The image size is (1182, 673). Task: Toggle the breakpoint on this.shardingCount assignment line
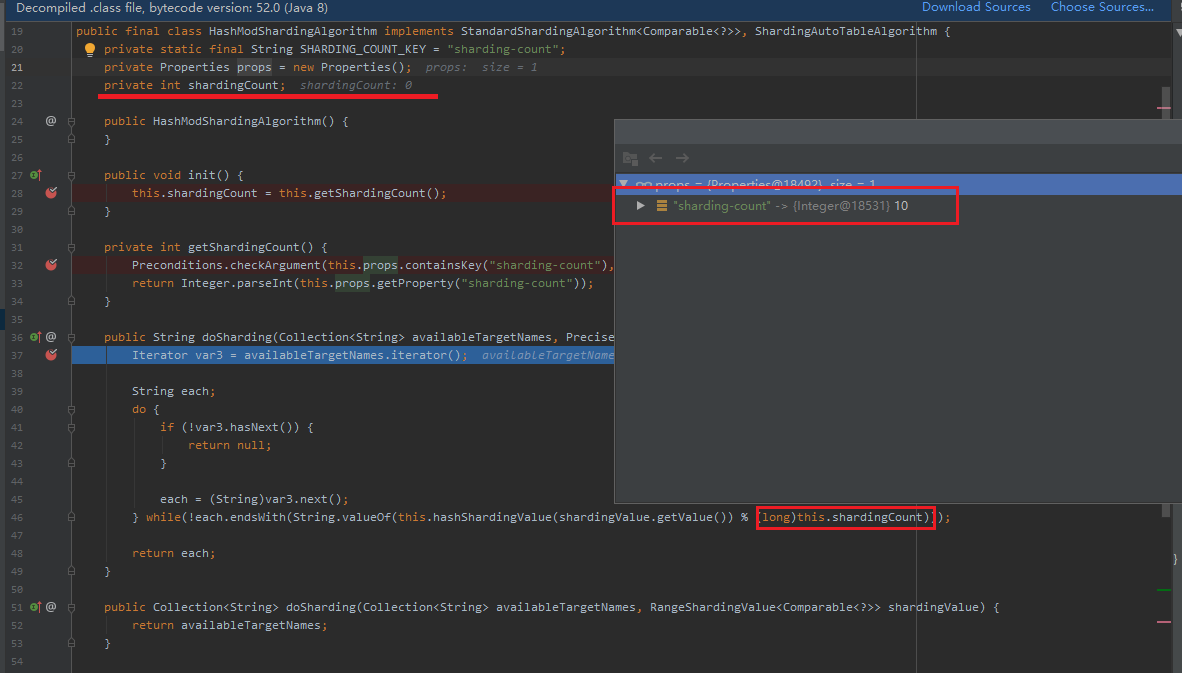click(51, 193)
